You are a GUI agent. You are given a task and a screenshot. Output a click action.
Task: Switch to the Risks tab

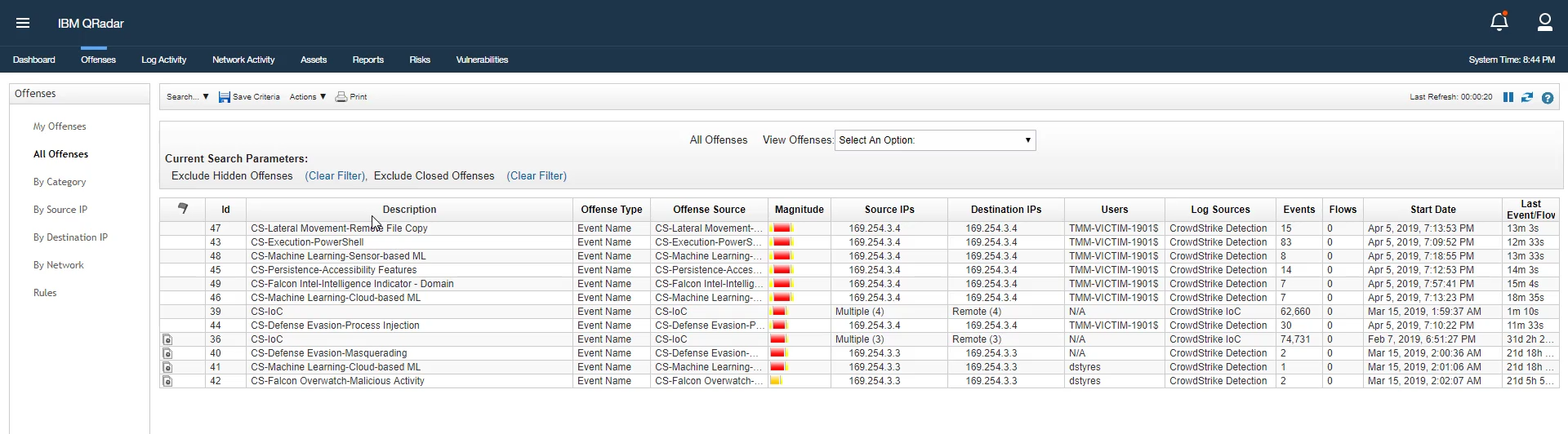[420, 60]
